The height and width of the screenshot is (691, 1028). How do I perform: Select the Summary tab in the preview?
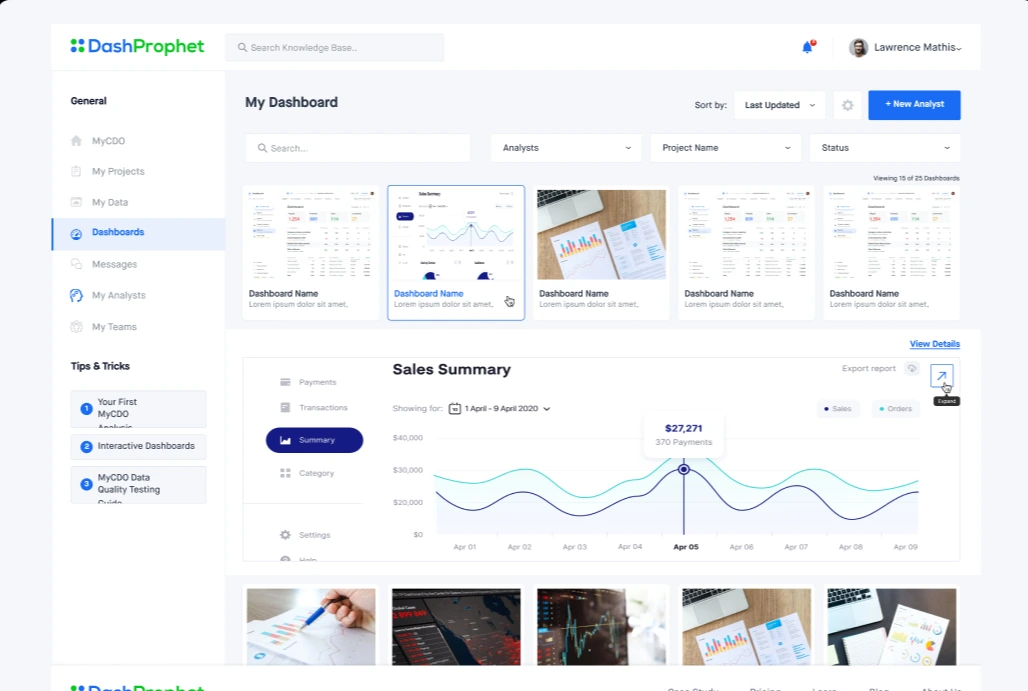click(314, 440)
